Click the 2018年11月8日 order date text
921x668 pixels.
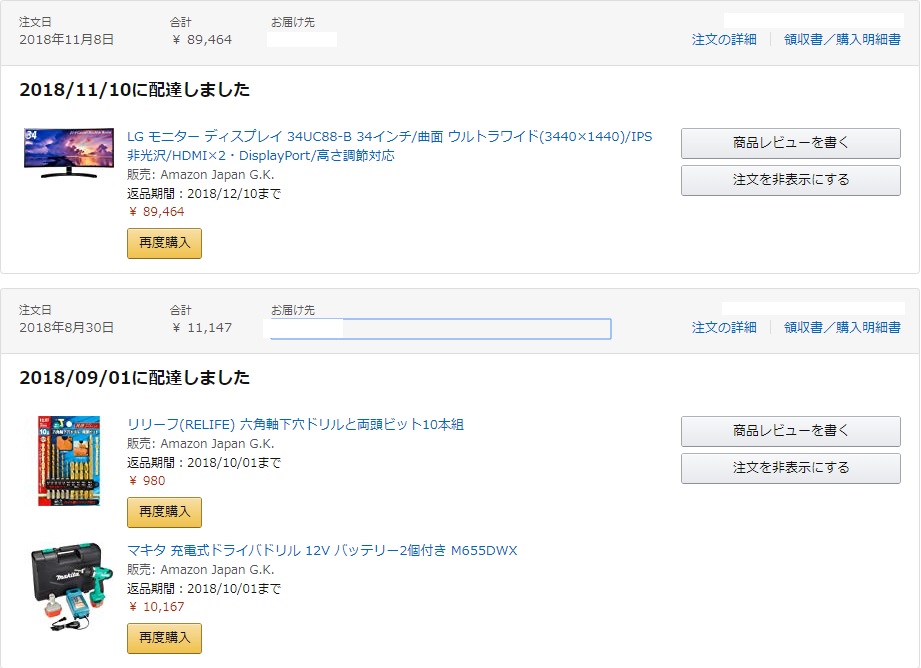click(66, 39)
